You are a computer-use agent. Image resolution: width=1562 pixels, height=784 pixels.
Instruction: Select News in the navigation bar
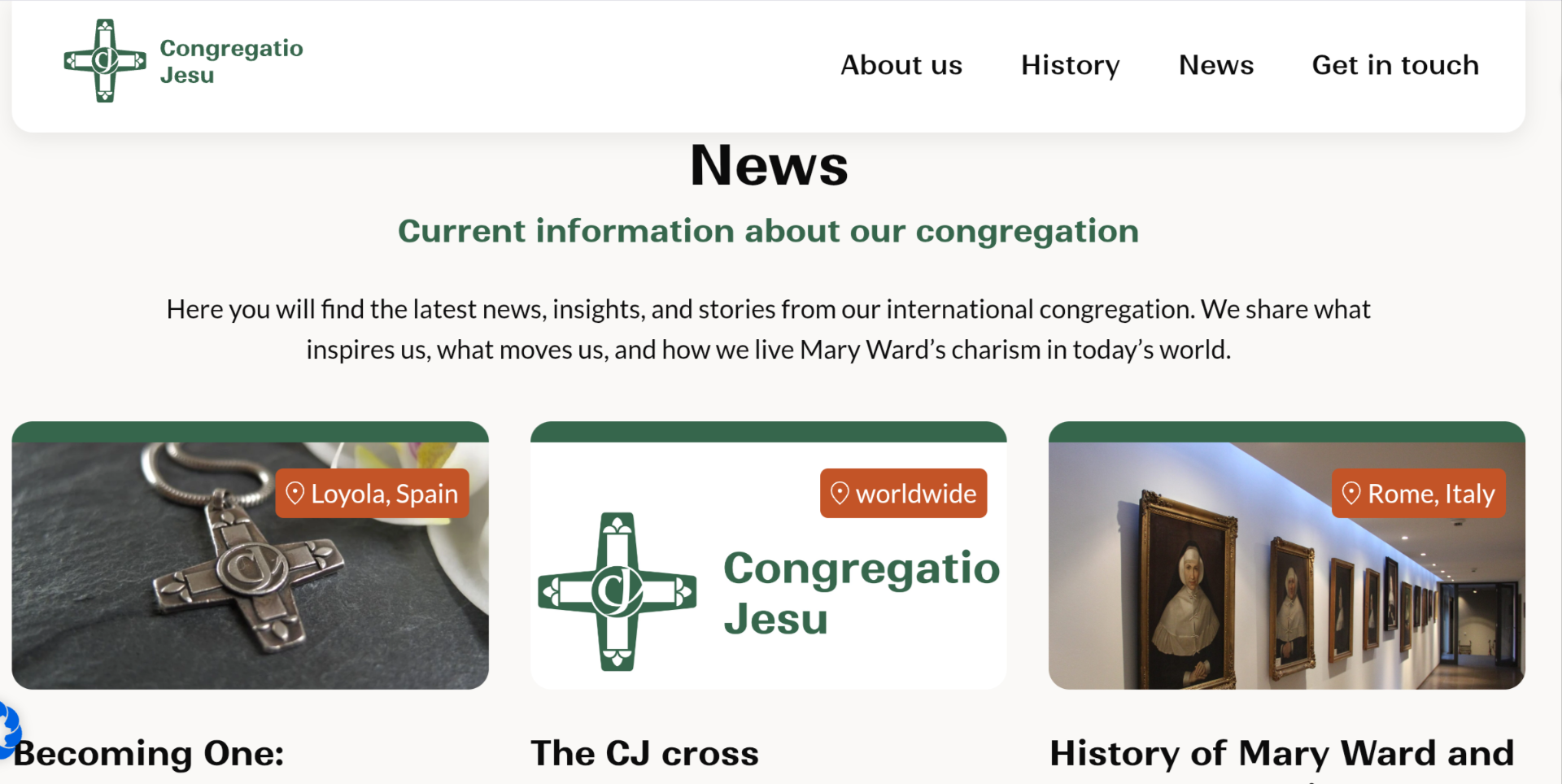(x=1215, y=65)
